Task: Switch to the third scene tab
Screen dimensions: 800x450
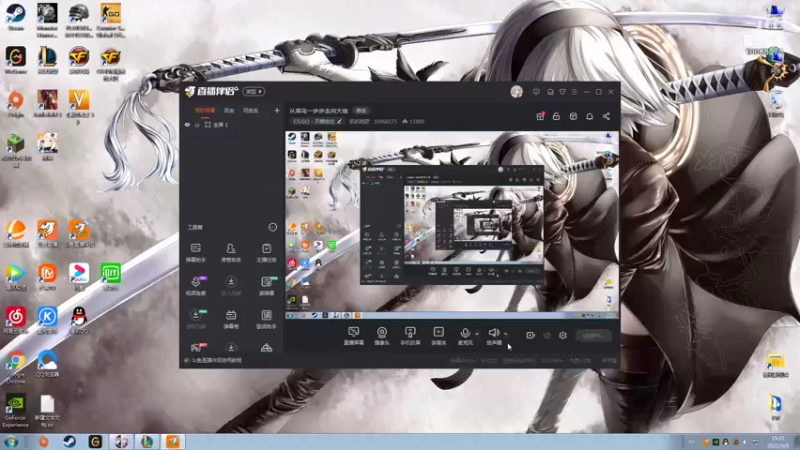Action: click(251, 110)
